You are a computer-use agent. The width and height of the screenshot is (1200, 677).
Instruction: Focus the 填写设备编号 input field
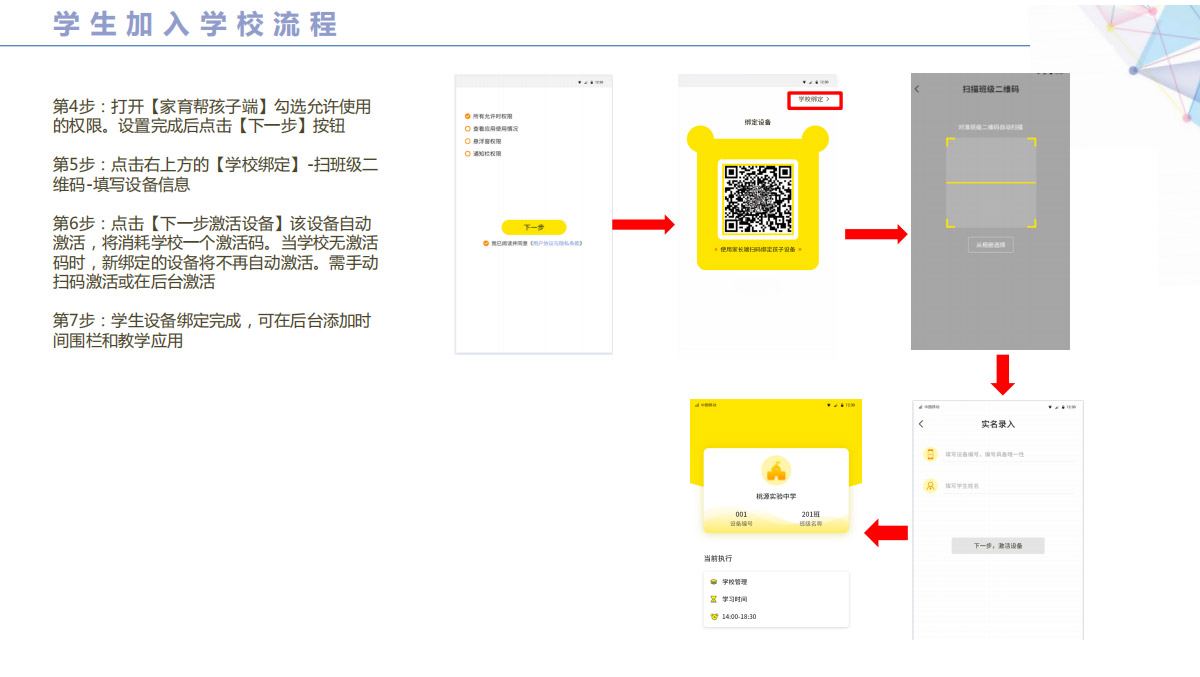click(1010, 454)
